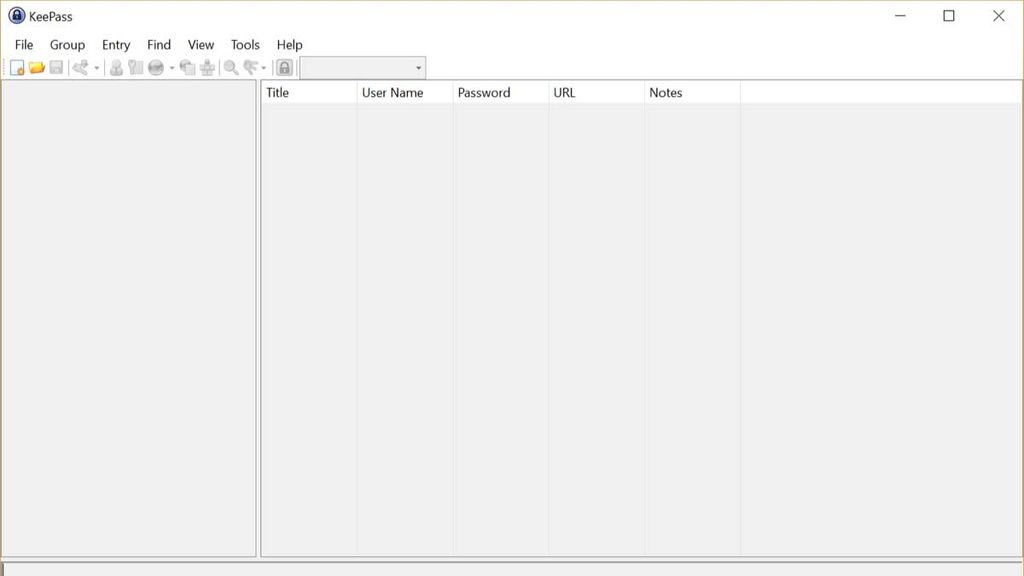Screen dimensions: 1024x576
Task: Create a new database
Action: 17,67
